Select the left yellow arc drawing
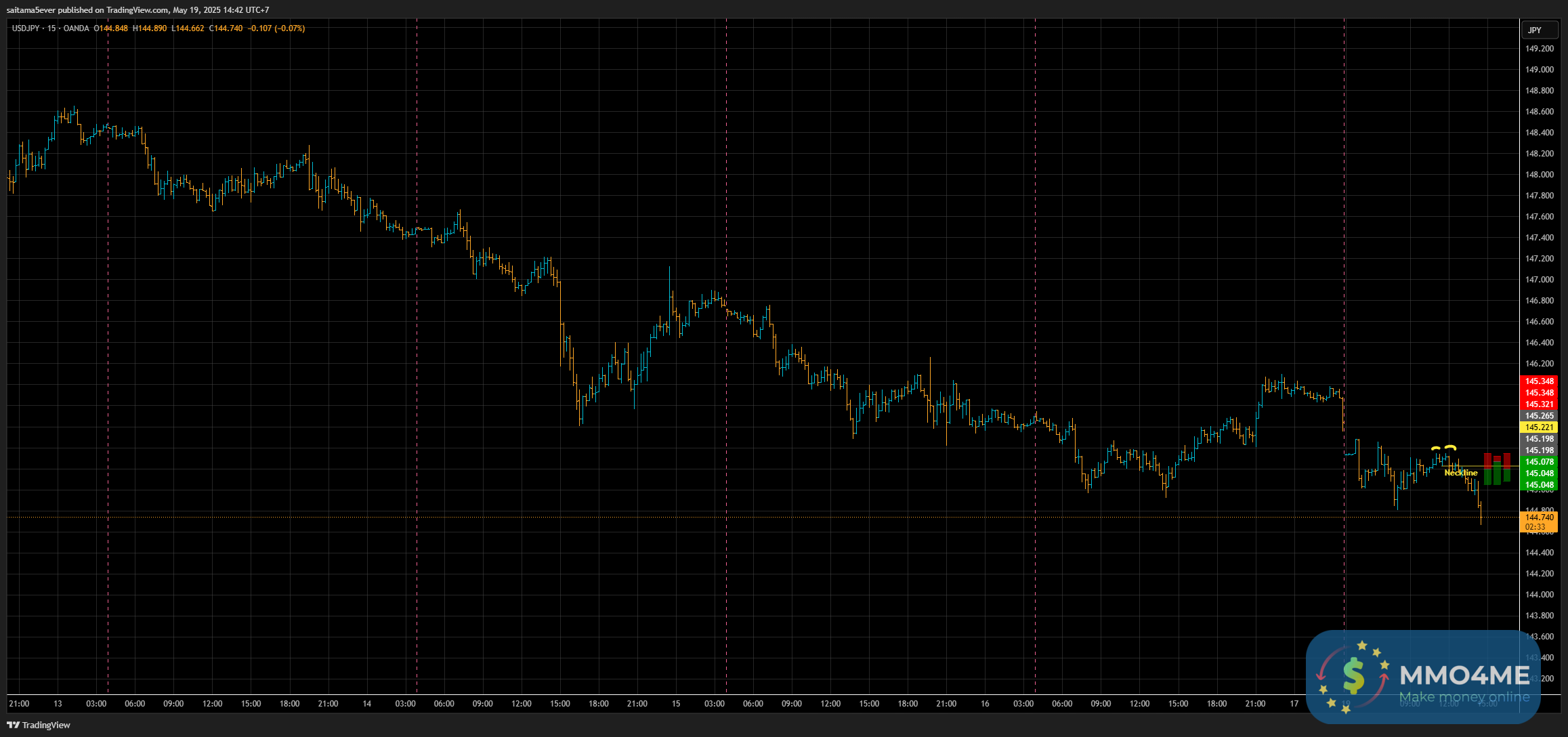The height and width of the screenshot is (737, 1568). [x=1436, y=448]
